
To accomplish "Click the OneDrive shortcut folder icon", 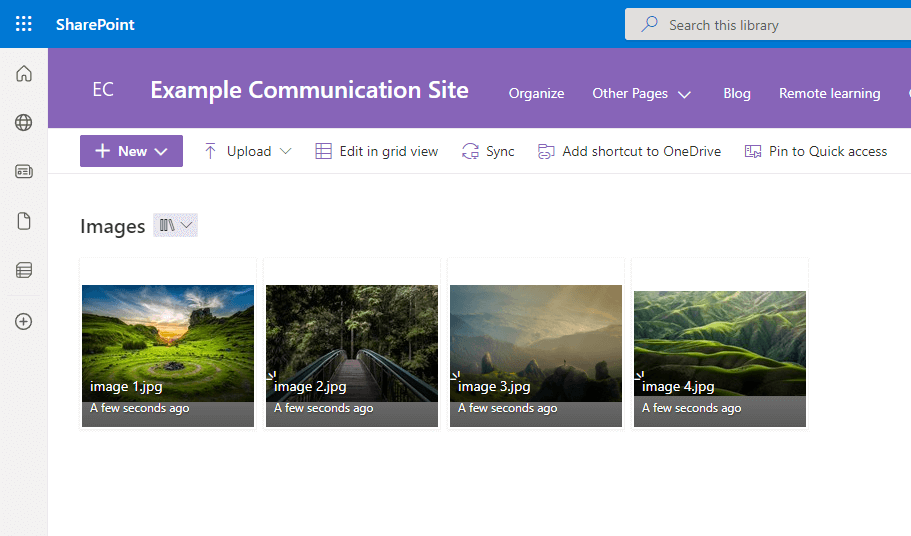I will click(546, 152).
